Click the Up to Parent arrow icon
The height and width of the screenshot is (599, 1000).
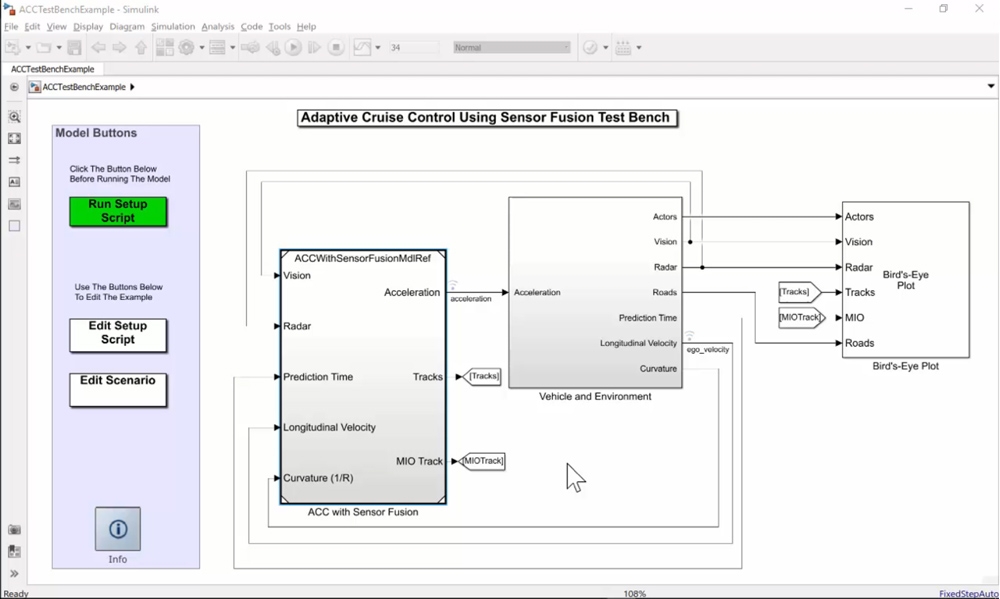tap(141, 47)
